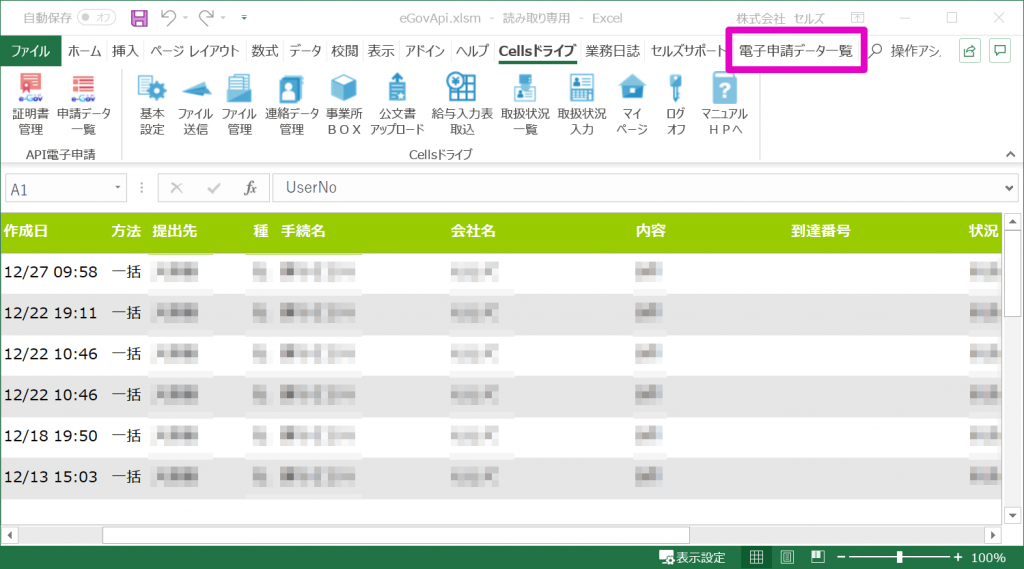Image resolution: width=1024 pixels, height=569 pixels.
Task: Click the 100% zoom level
Action: 988,558
